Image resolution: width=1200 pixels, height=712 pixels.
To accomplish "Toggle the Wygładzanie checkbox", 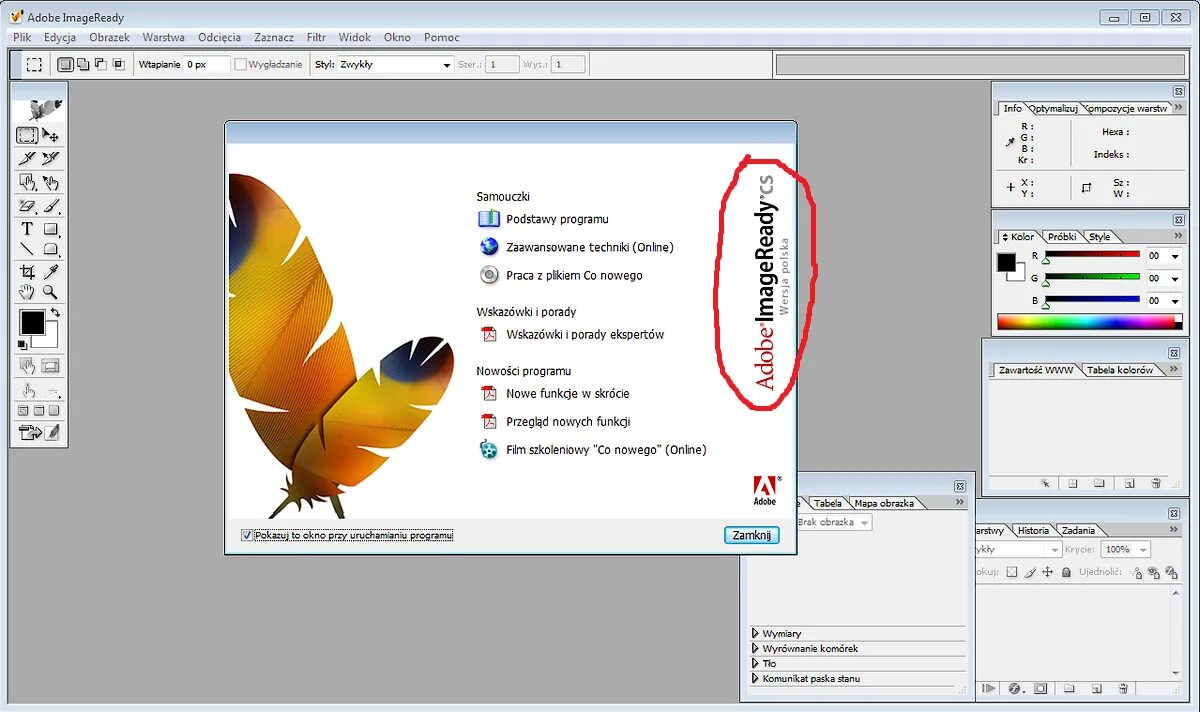I will pos(240,64).
